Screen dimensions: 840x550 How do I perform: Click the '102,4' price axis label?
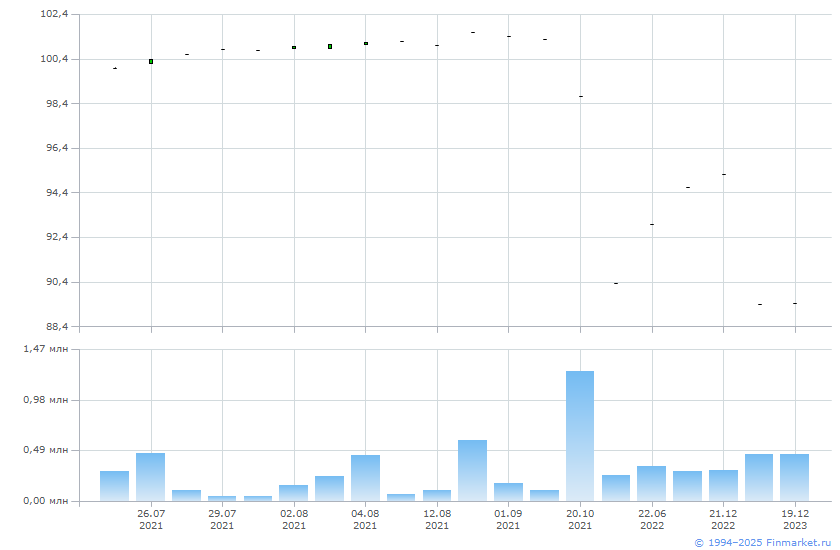coord(55,14)
